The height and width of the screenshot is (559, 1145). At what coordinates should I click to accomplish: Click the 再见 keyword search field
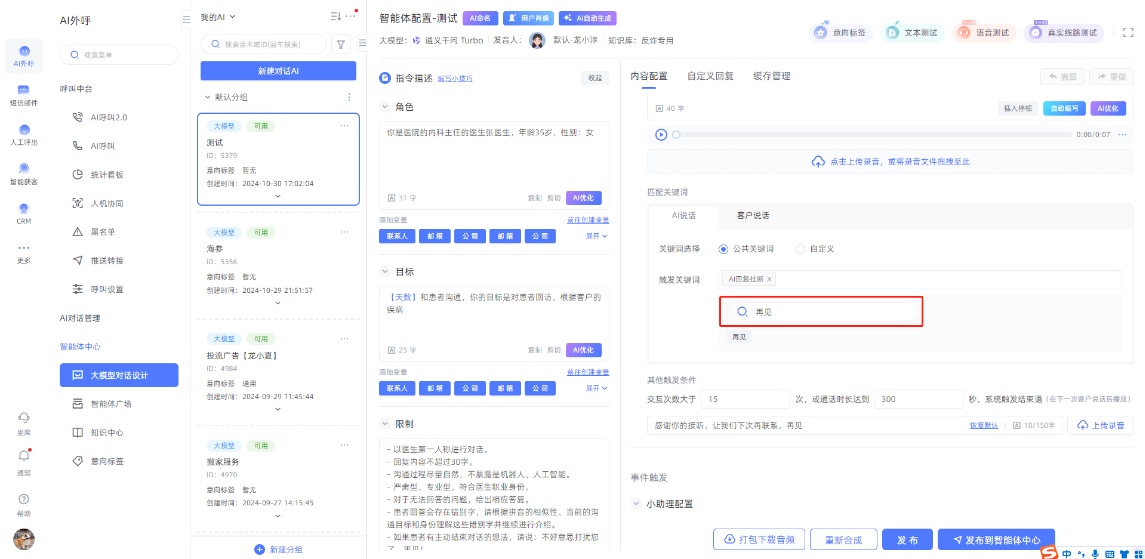[x=820, y=312]
